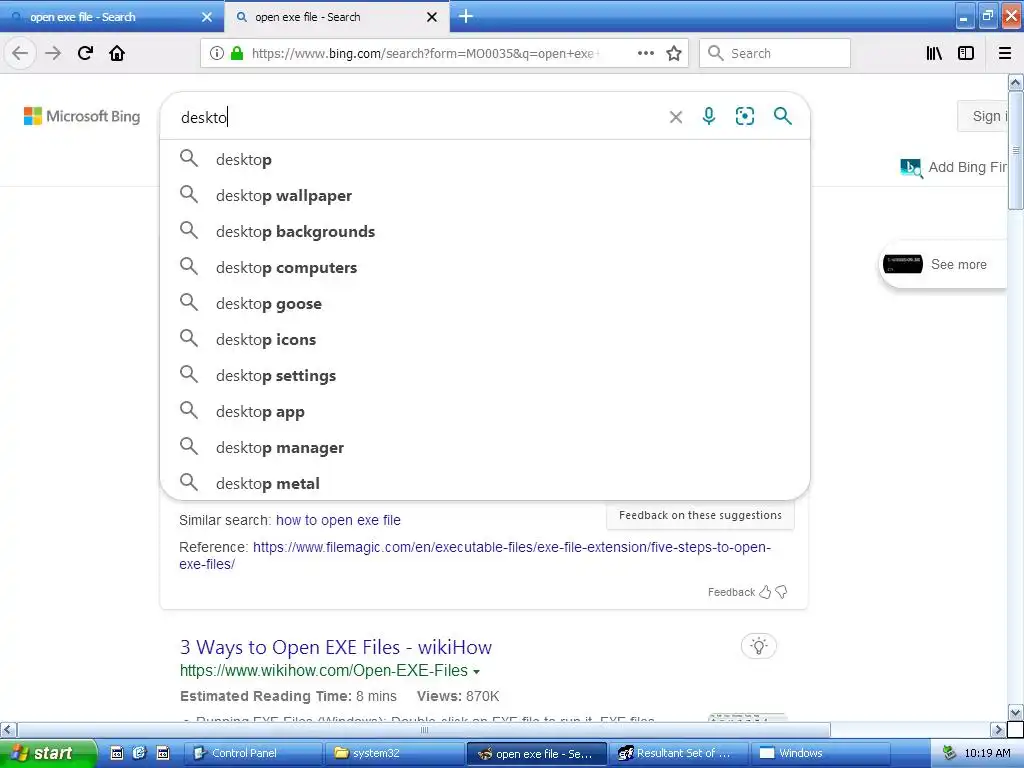The width and height of the screenshot is (1024, 768).
Task: Clear the Bing search box with X
Action: [676, 117]
